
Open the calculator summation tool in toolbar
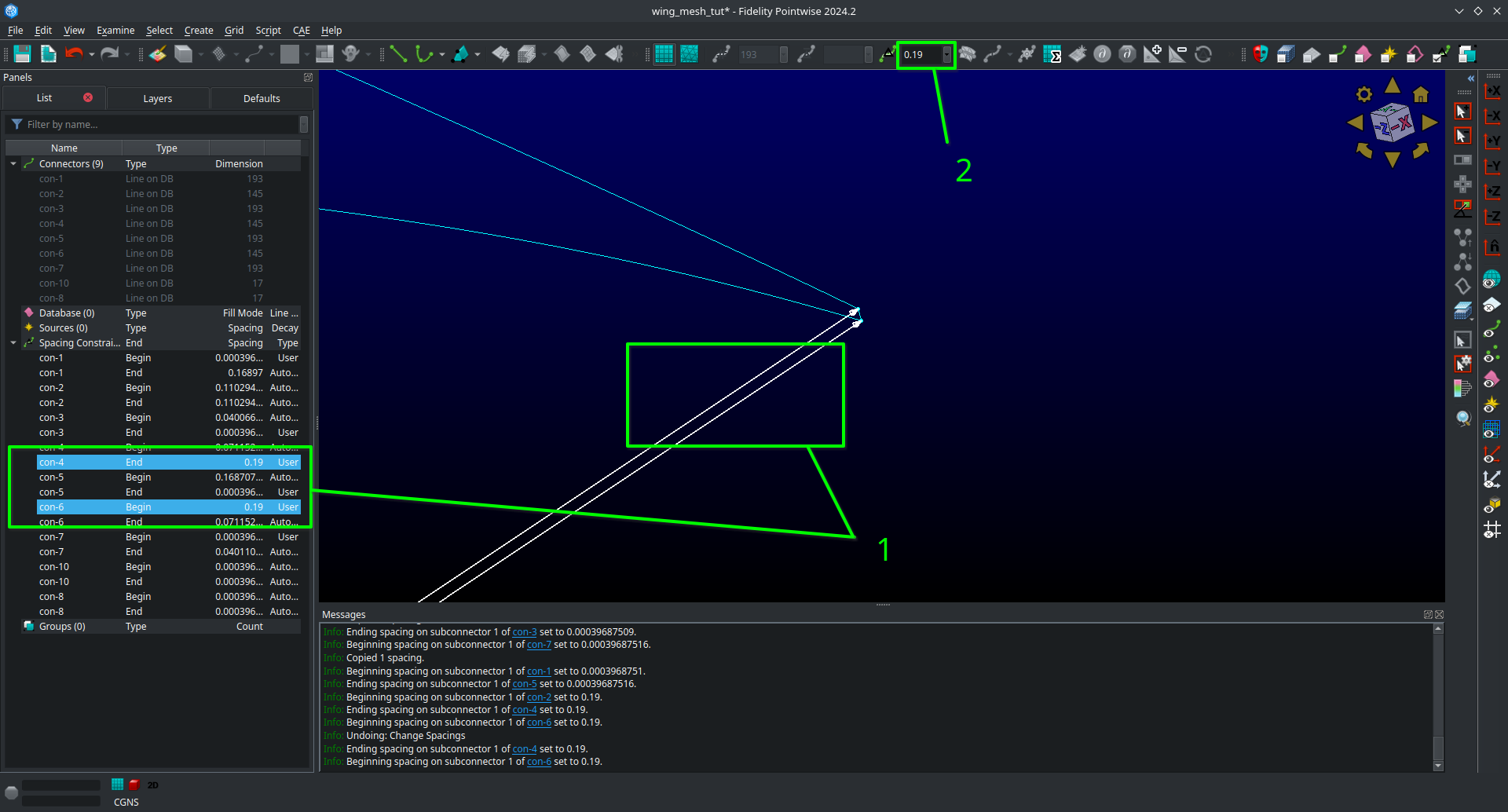tap(1053, 55)
